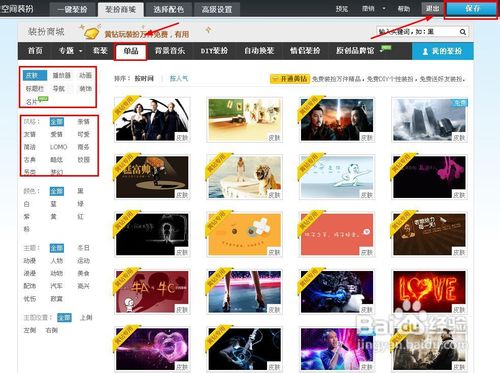The width and height of the screenshot is (500, 373).
Task: Filter theme position by 上侧
Action: point(86,318)
